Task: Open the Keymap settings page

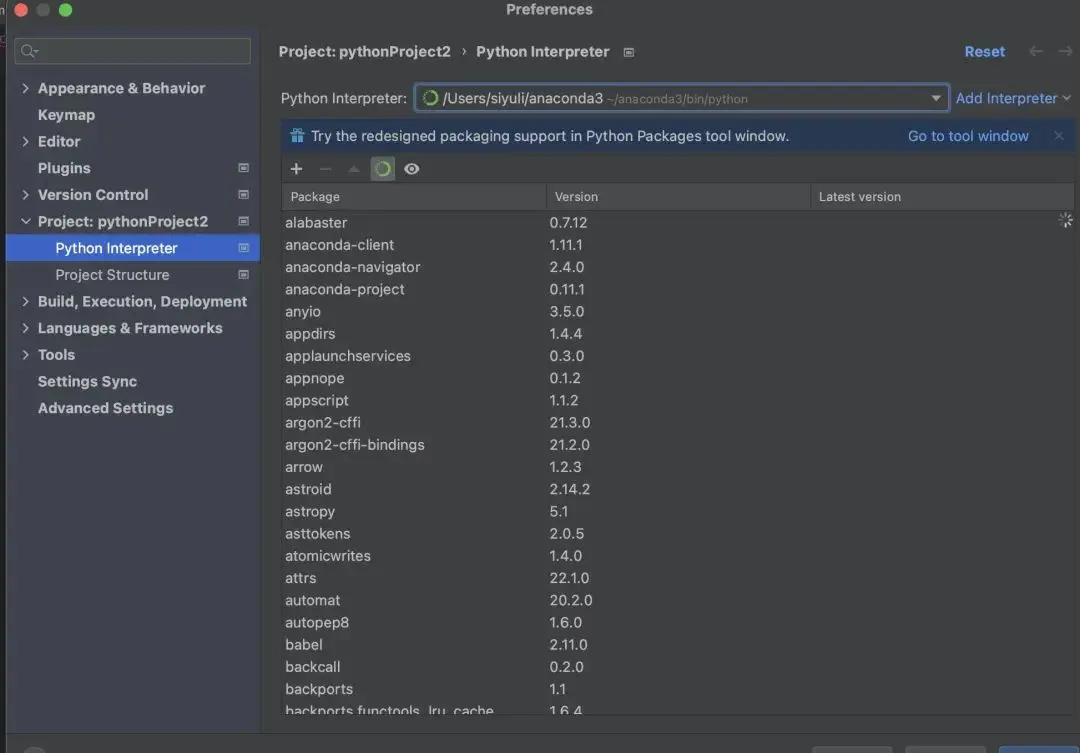Action: point(66,115)
